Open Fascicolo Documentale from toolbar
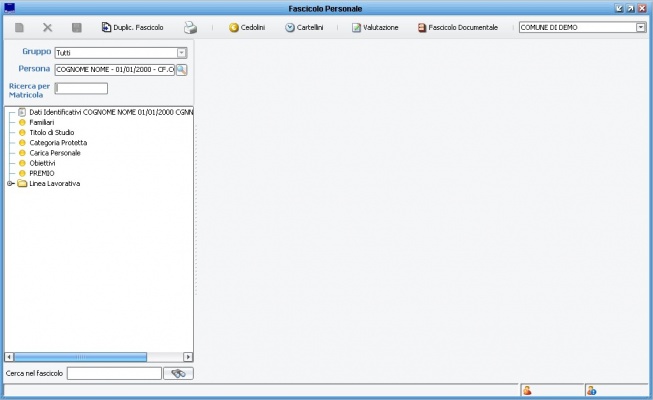The width and height of the screenshot is (653, 400). 458,28
